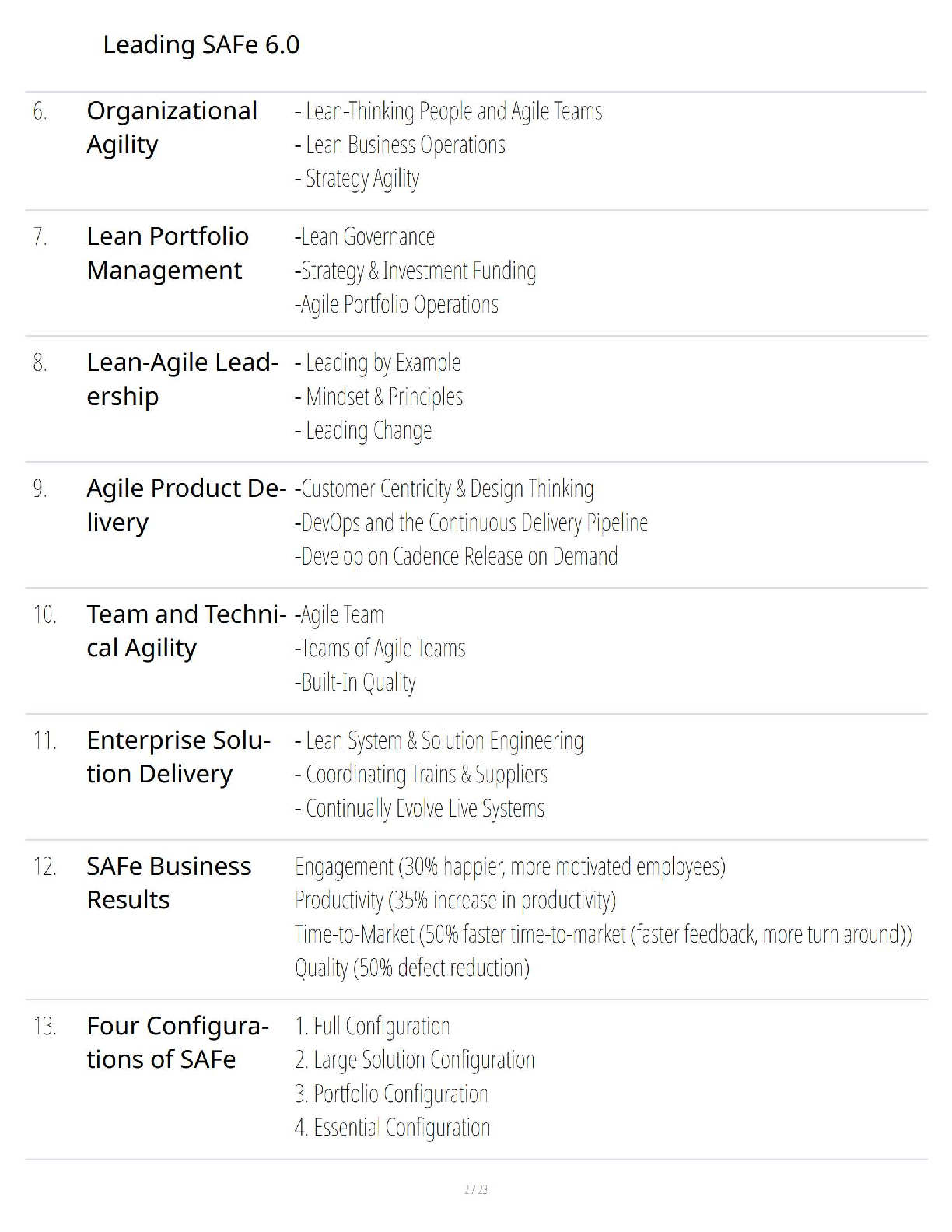
Task: Click the "Four Configurations of SAFe" term
Action: click(x=177, y=1043)
